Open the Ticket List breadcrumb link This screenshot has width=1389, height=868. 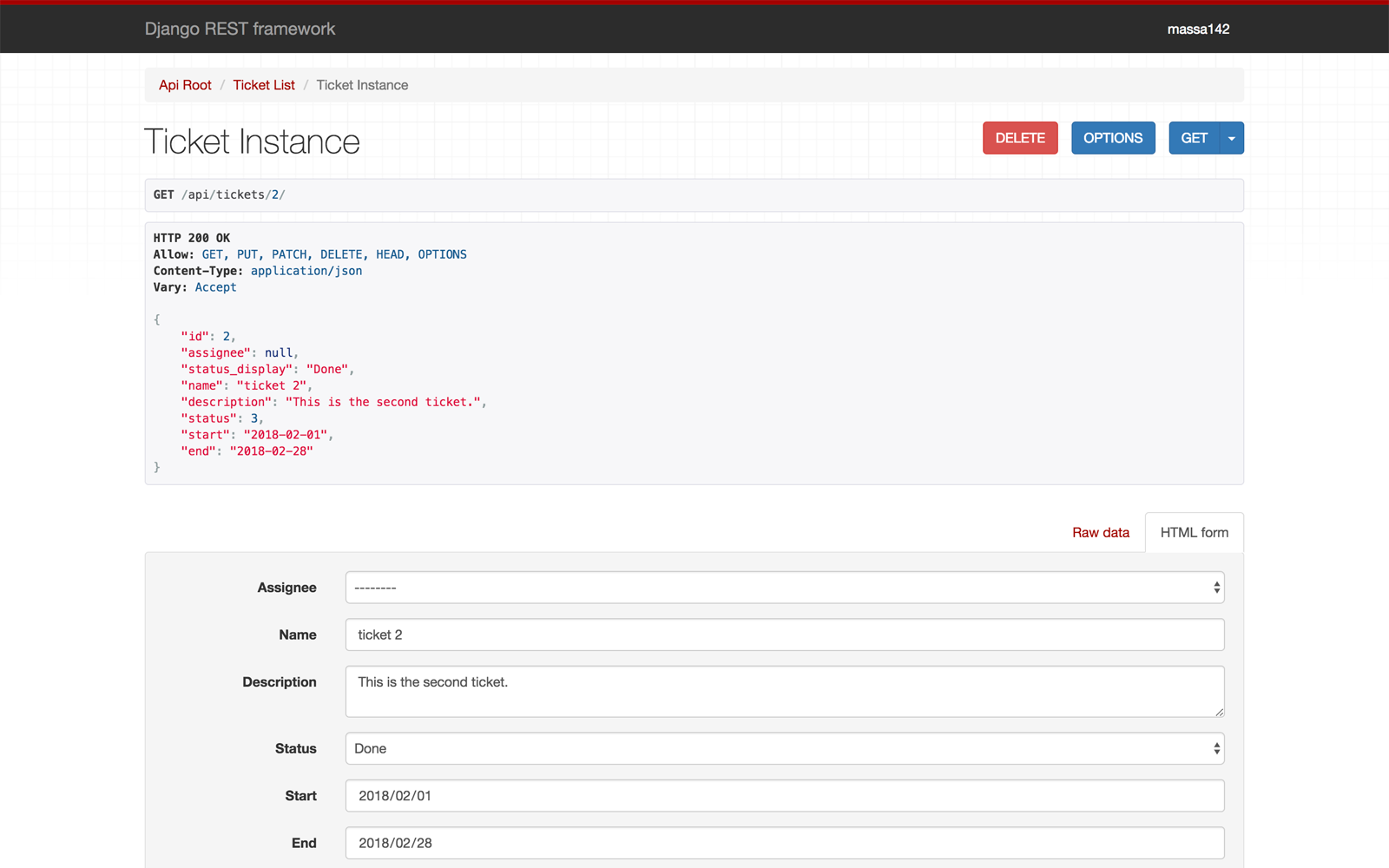pos(264,85)
